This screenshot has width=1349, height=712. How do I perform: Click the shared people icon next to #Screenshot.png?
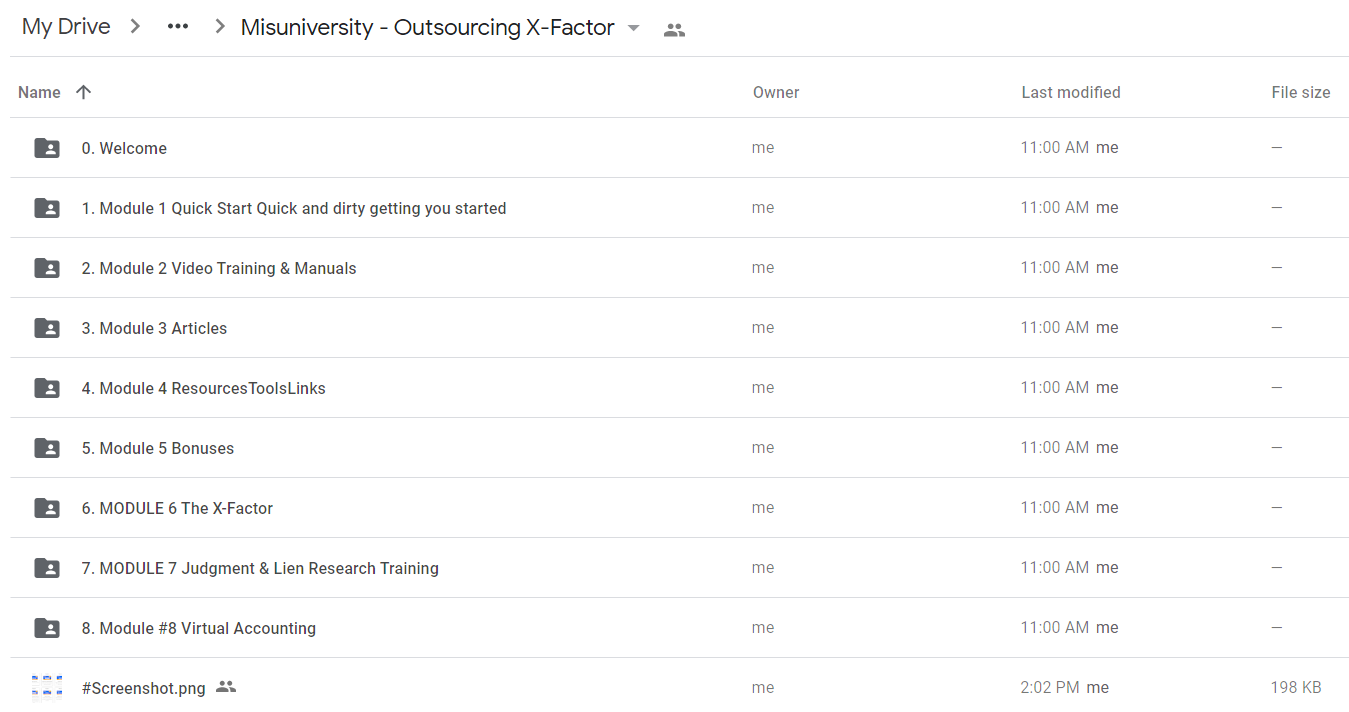pos(226,687)
